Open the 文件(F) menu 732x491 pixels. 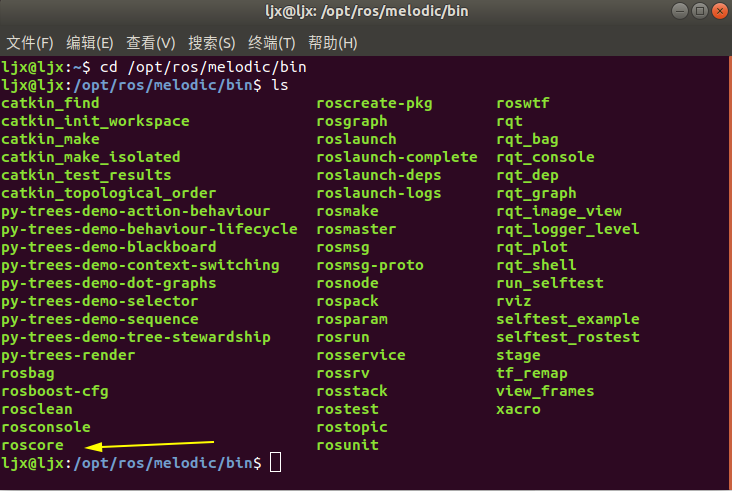point(30,43)
